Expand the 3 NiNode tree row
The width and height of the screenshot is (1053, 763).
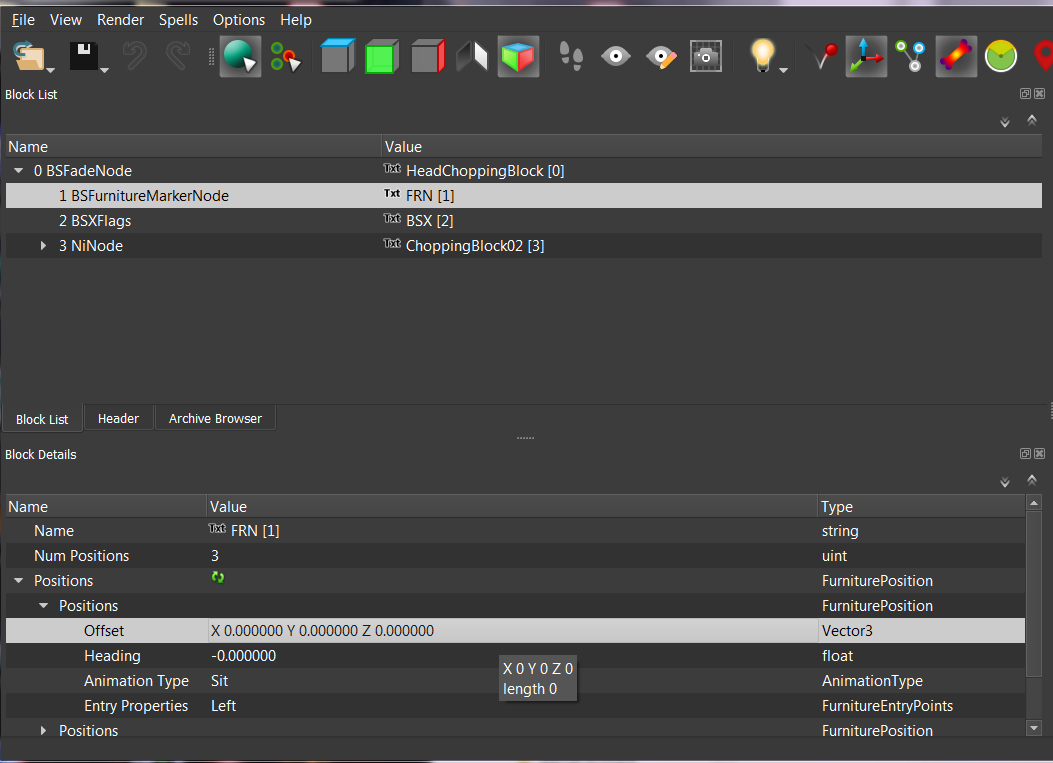(44, 246)
